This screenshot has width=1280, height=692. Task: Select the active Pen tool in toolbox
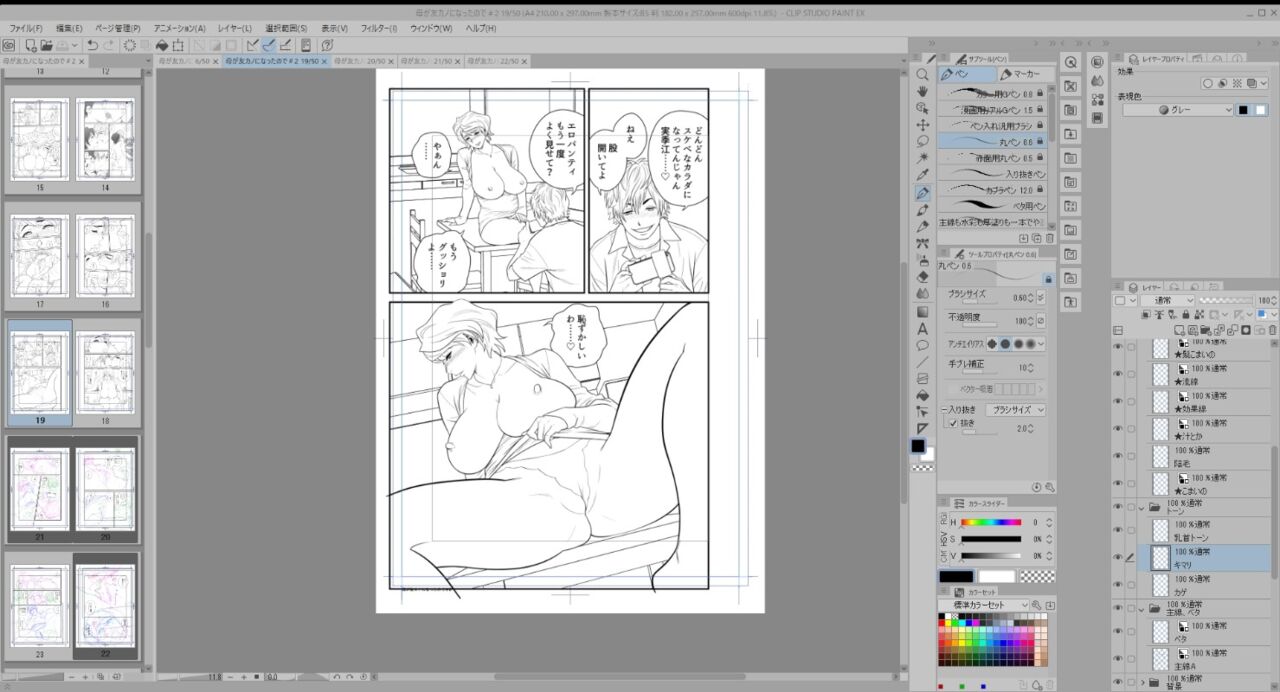(922, 193)
